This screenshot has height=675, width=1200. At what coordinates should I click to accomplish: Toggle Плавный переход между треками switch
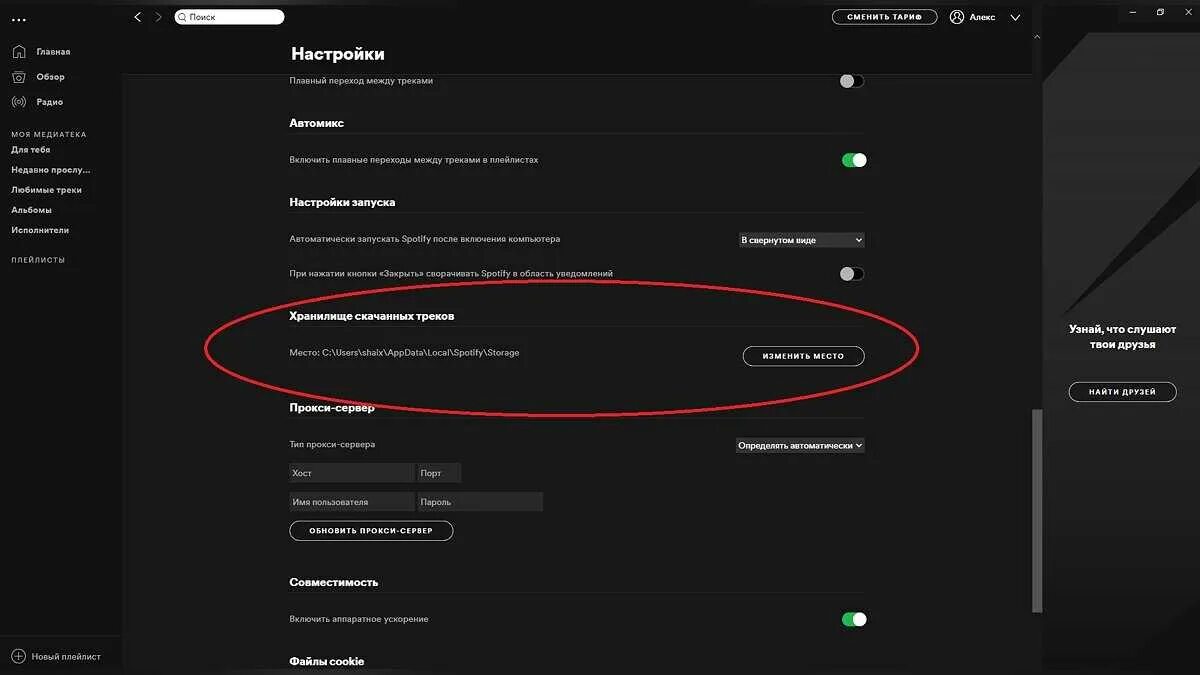[x=852, y=81]
